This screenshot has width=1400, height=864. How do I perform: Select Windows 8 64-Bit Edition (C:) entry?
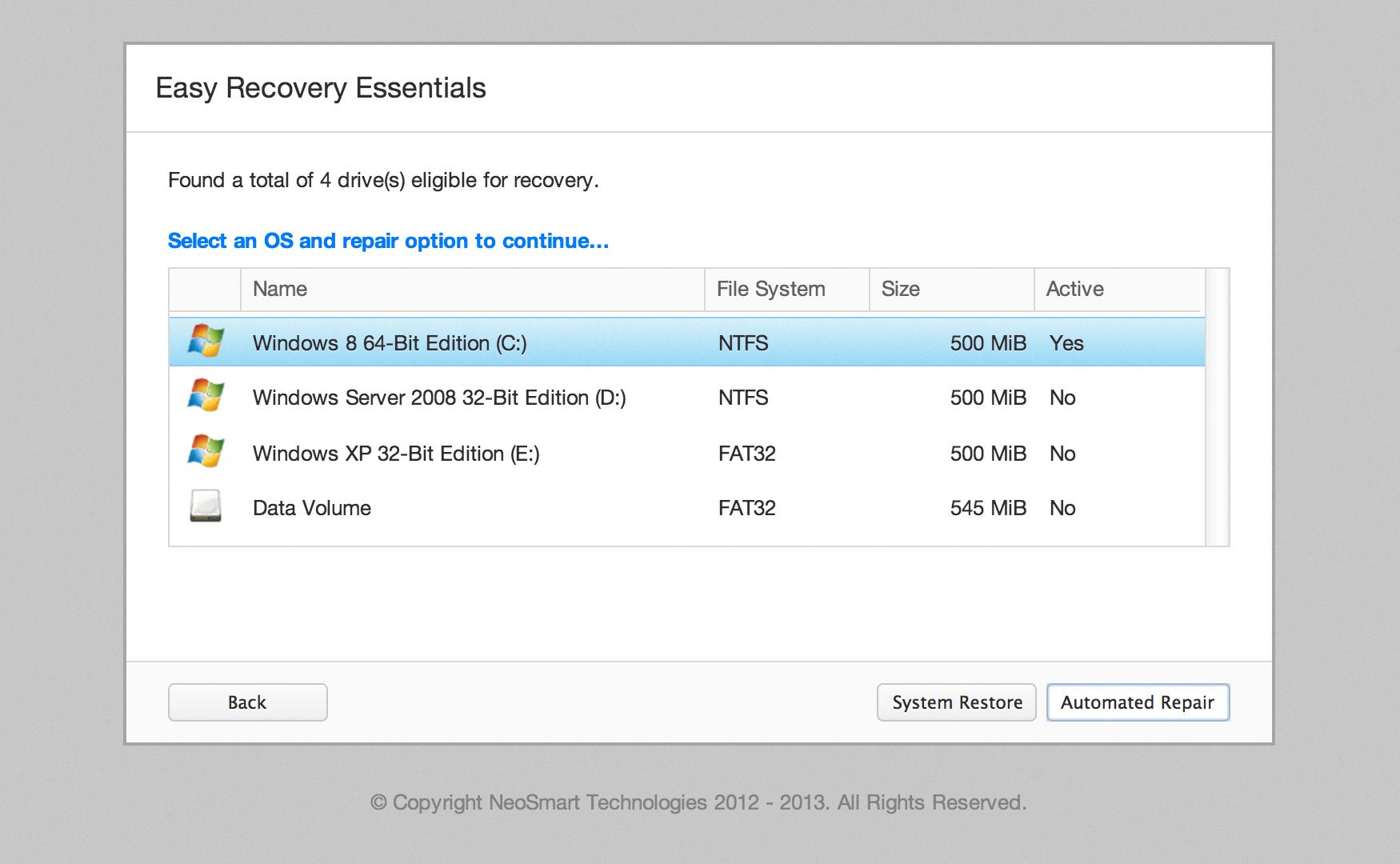click(x=390, y=343)
